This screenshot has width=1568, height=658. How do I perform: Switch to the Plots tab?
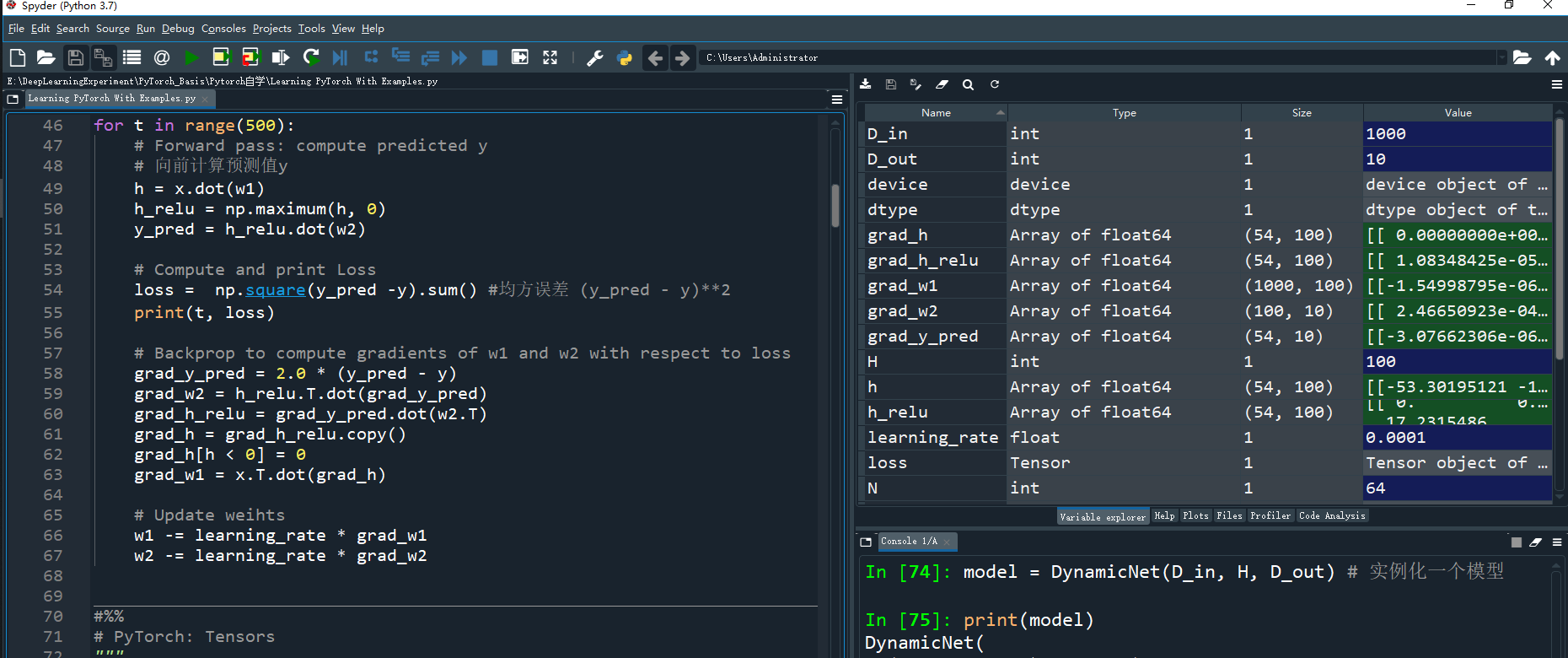(x=1195, y=515)
